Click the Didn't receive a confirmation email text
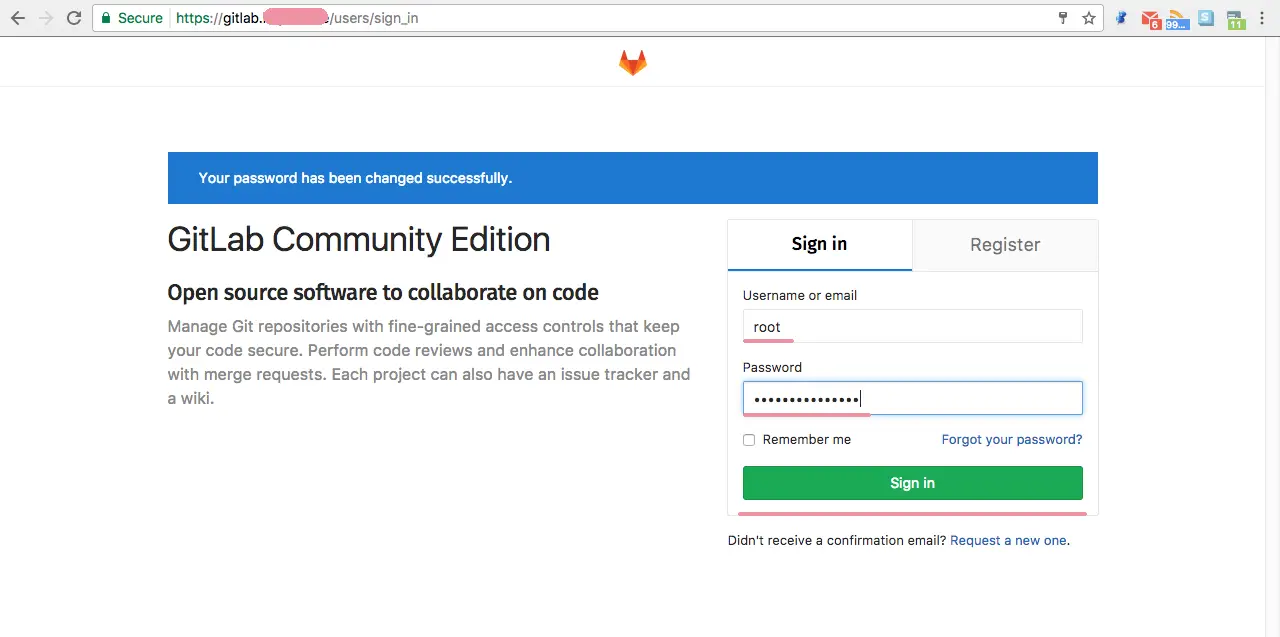 pyautogui.click(x=837, y=541)
